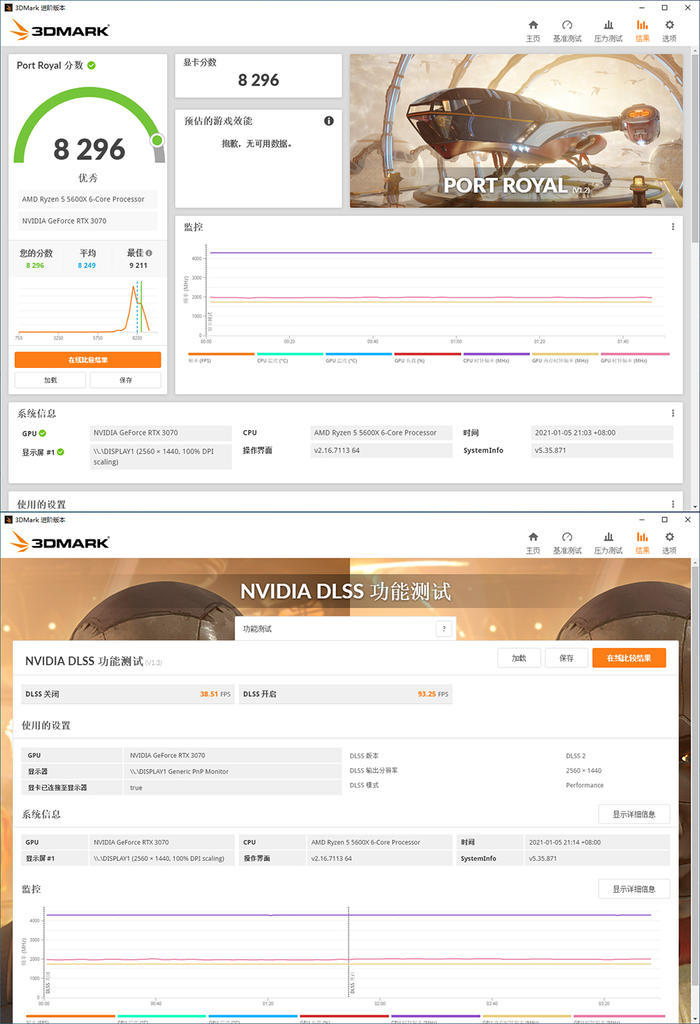Toggle the CPU 时钟频率 (MHz) legend in Port Royal monitoring
The width and height of the screenshot is (700, 1024).
496,357
